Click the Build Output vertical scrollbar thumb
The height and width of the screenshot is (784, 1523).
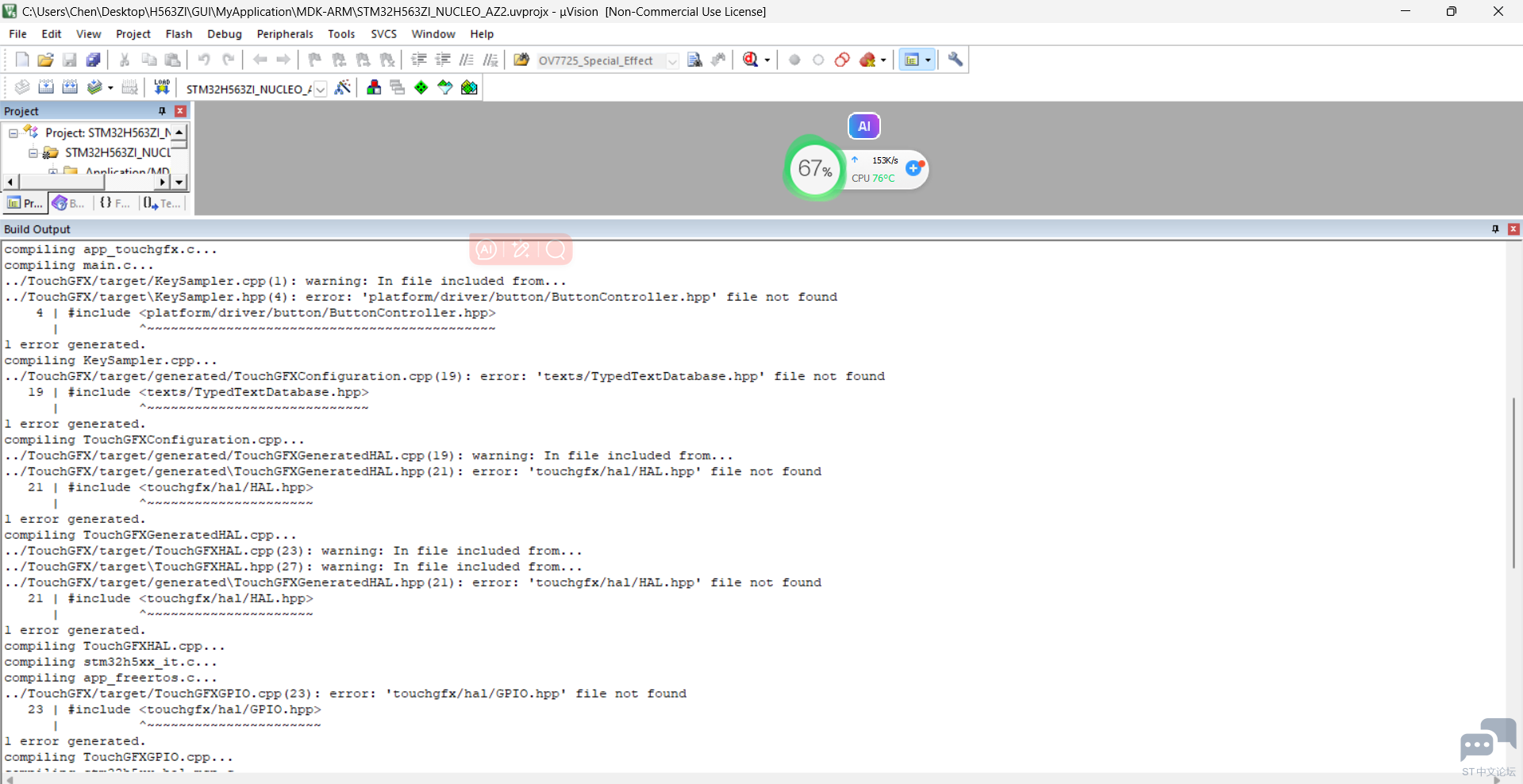pyautogui.click(x=1514, y=482)
